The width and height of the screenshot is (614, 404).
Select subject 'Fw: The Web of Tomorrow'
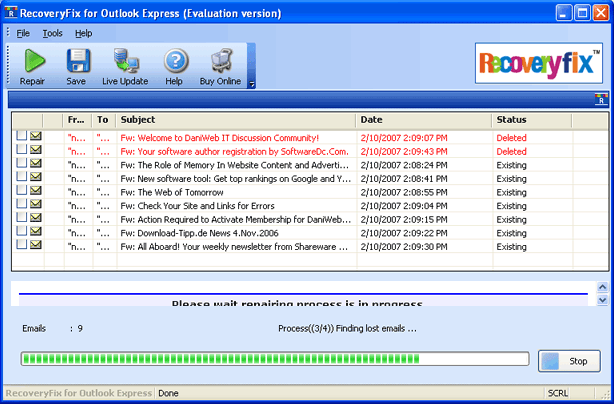pyautogui.click(x=172, y=193)
